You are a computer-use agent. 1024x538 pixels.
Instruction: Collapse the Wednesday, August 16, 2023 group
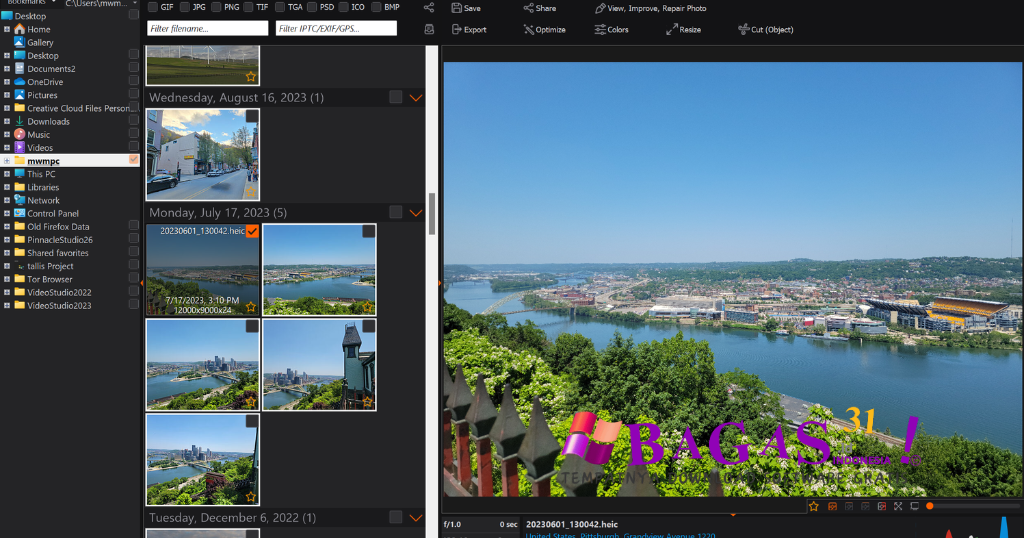click(x=415, y=98)
